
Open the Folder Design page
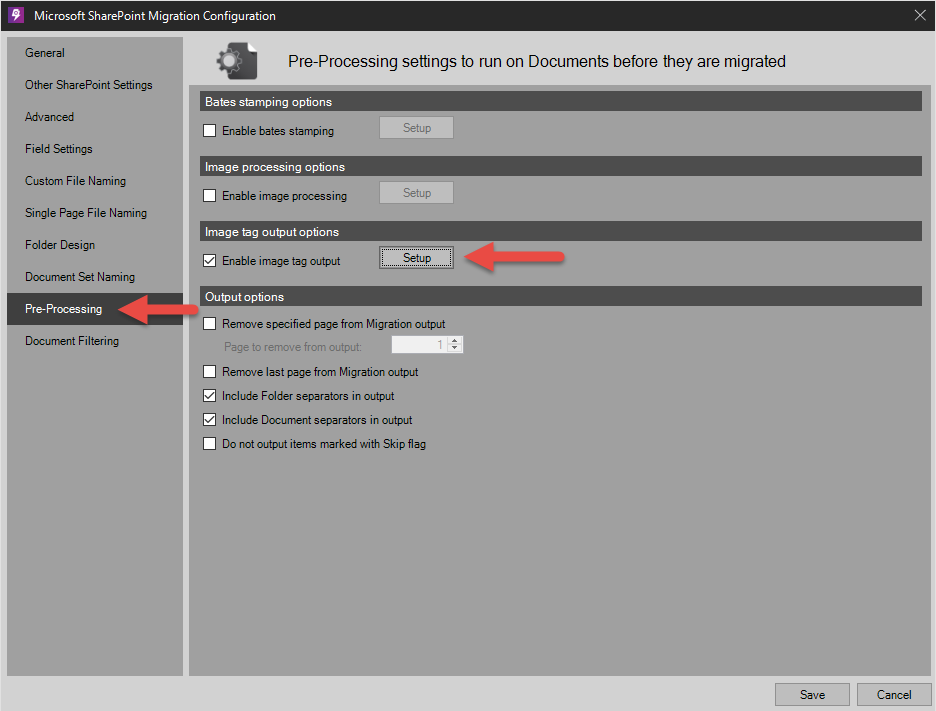(95, 245)
